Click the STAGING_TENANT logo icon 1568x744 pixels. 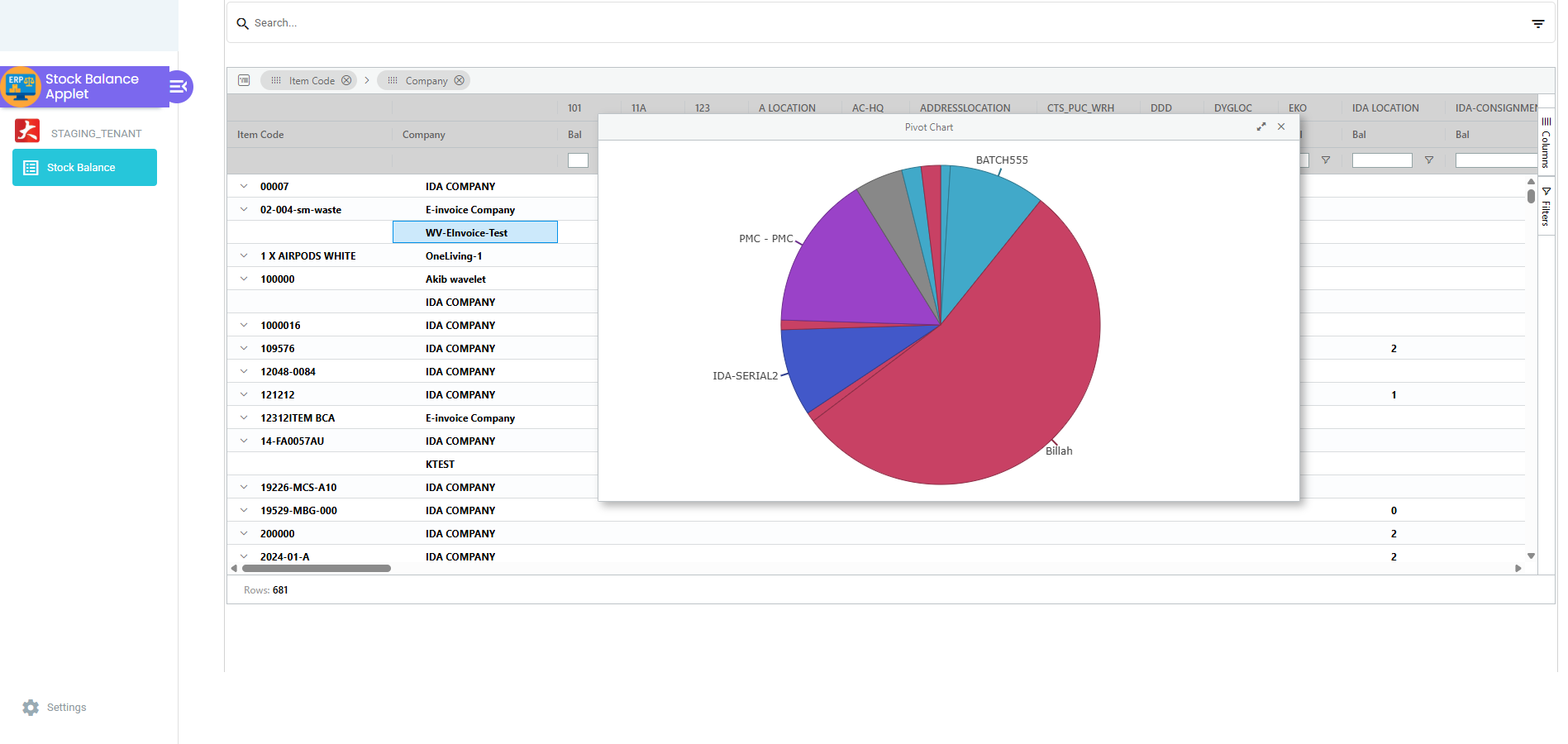pos(27,131)
